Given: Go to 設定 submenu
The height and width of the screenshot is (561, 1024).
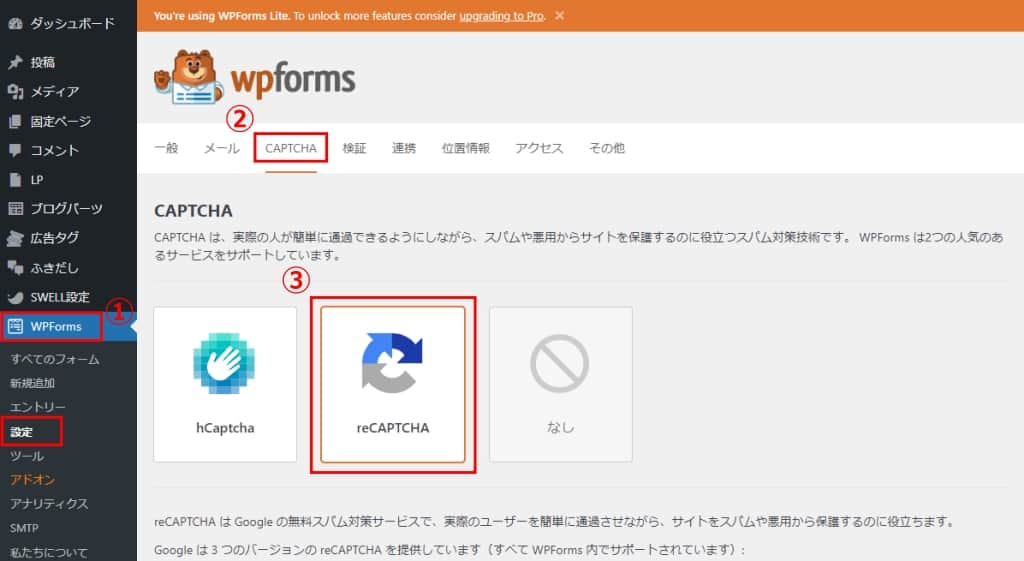Looking at the screenshot, I should click(22, 432).
